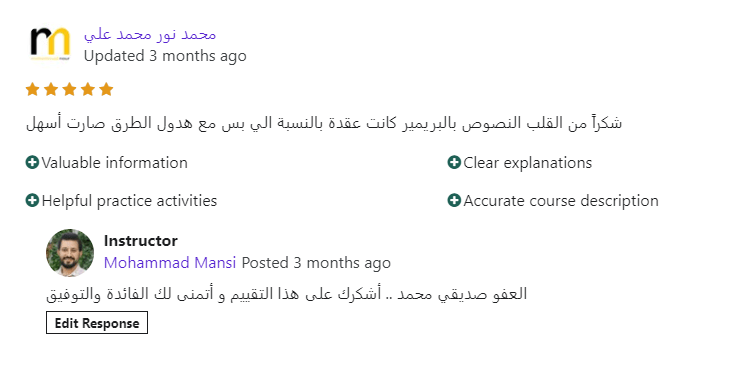Click the first star in the rating

click(x=32, y=89)
